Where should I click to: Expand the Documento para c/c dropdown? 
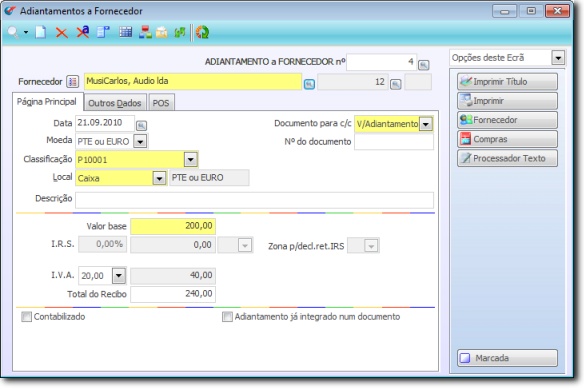coord(426,124)
